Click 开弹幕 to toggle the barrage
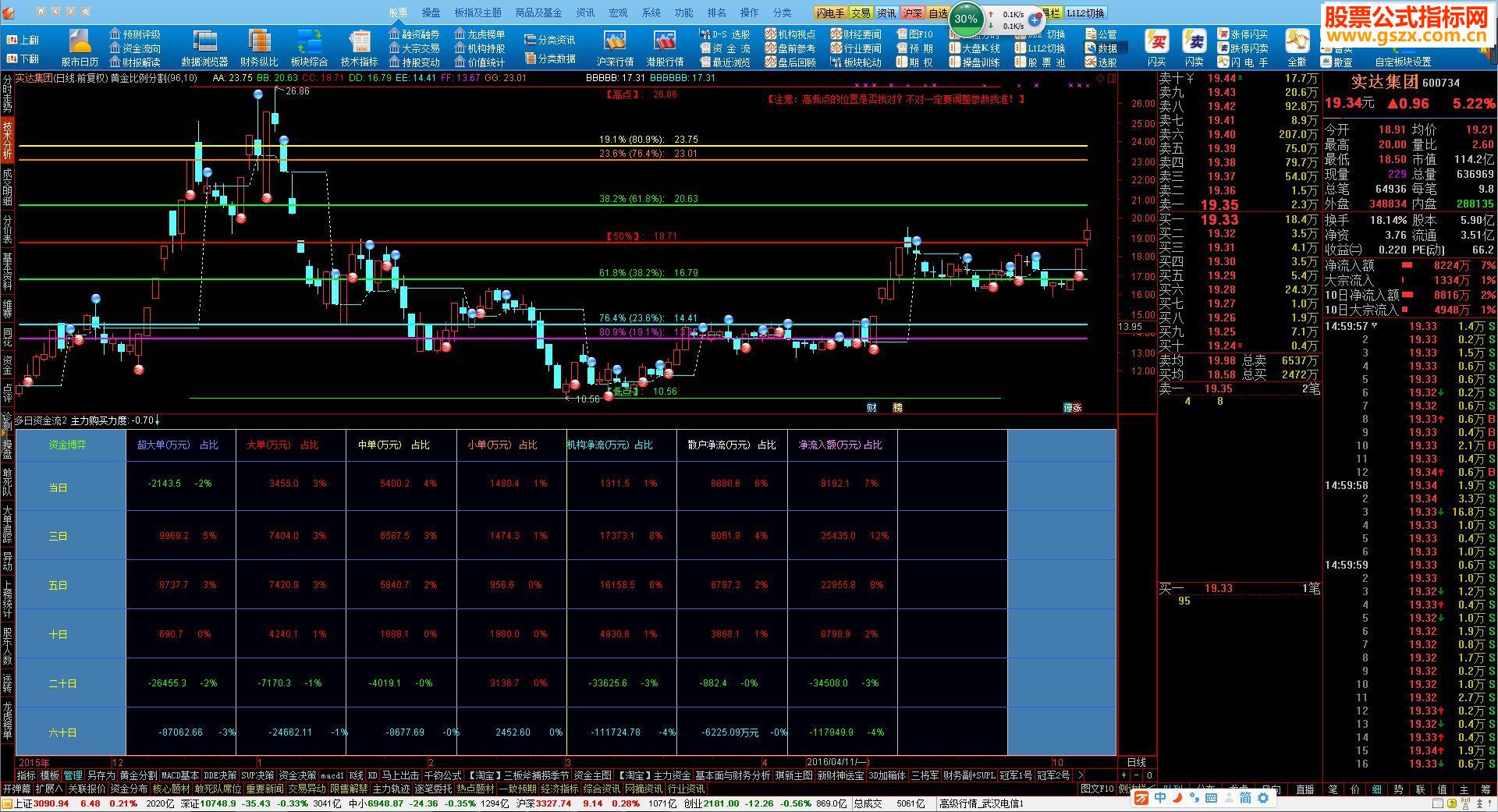The width and height of the screenshot is (1498, 812). click(x=16, y=789)
